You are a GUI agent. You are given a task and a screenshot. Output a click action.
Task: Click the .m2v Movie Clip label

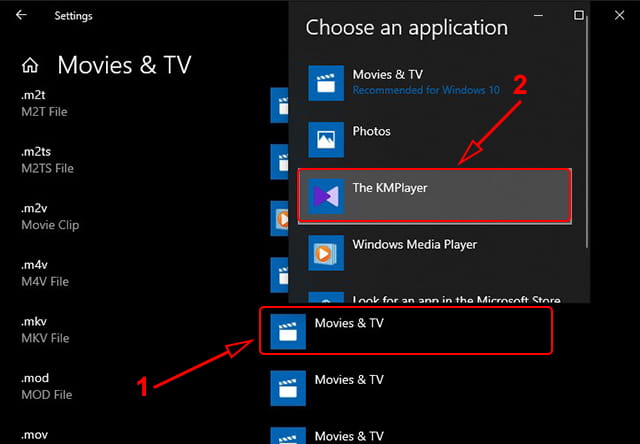tap(50, 217)
